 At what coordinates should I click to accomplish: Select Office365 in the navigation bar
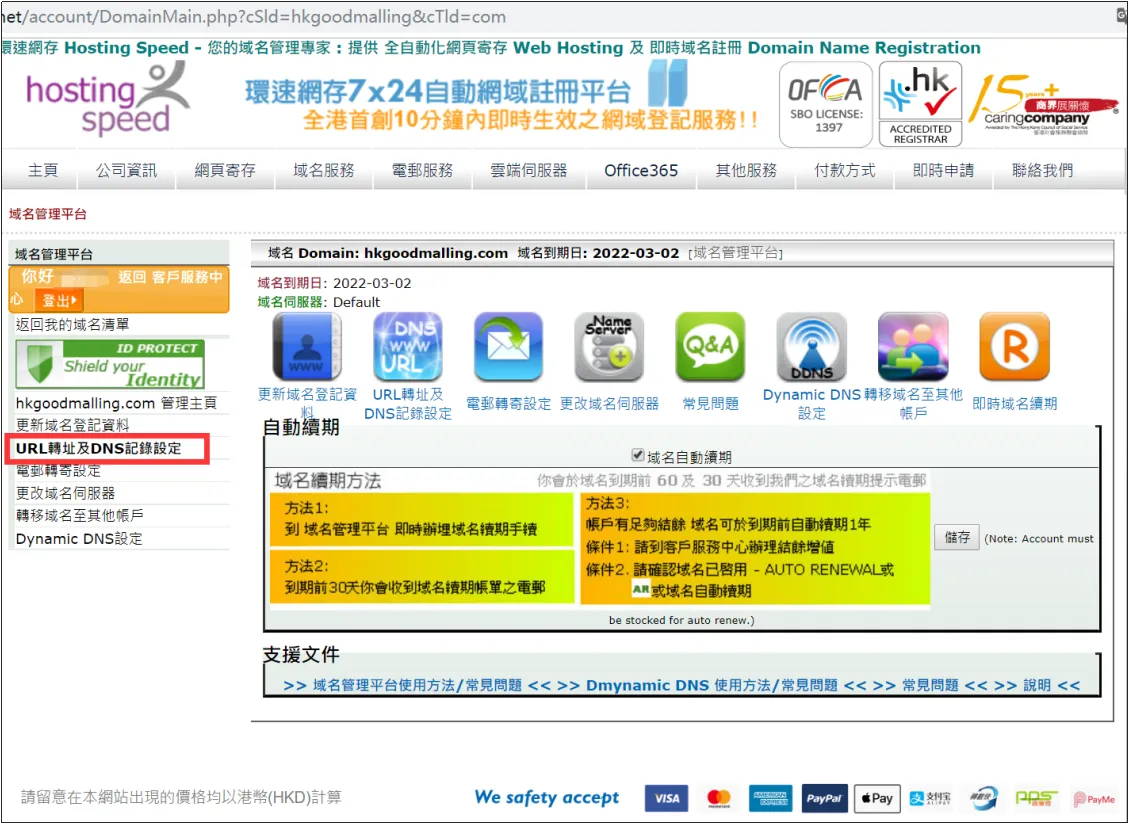(641, 170)
